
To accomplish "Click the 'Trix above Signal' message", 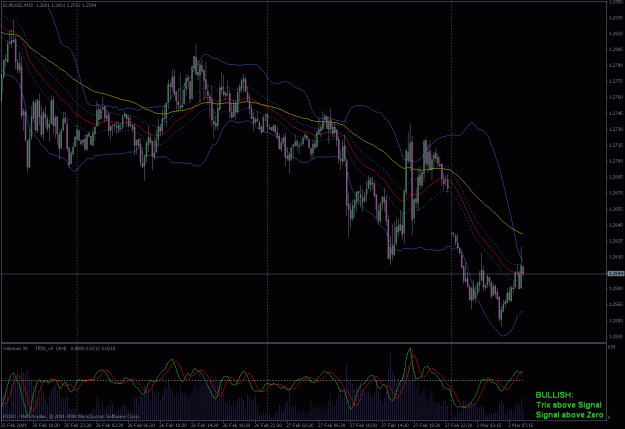I will (568, 405).
